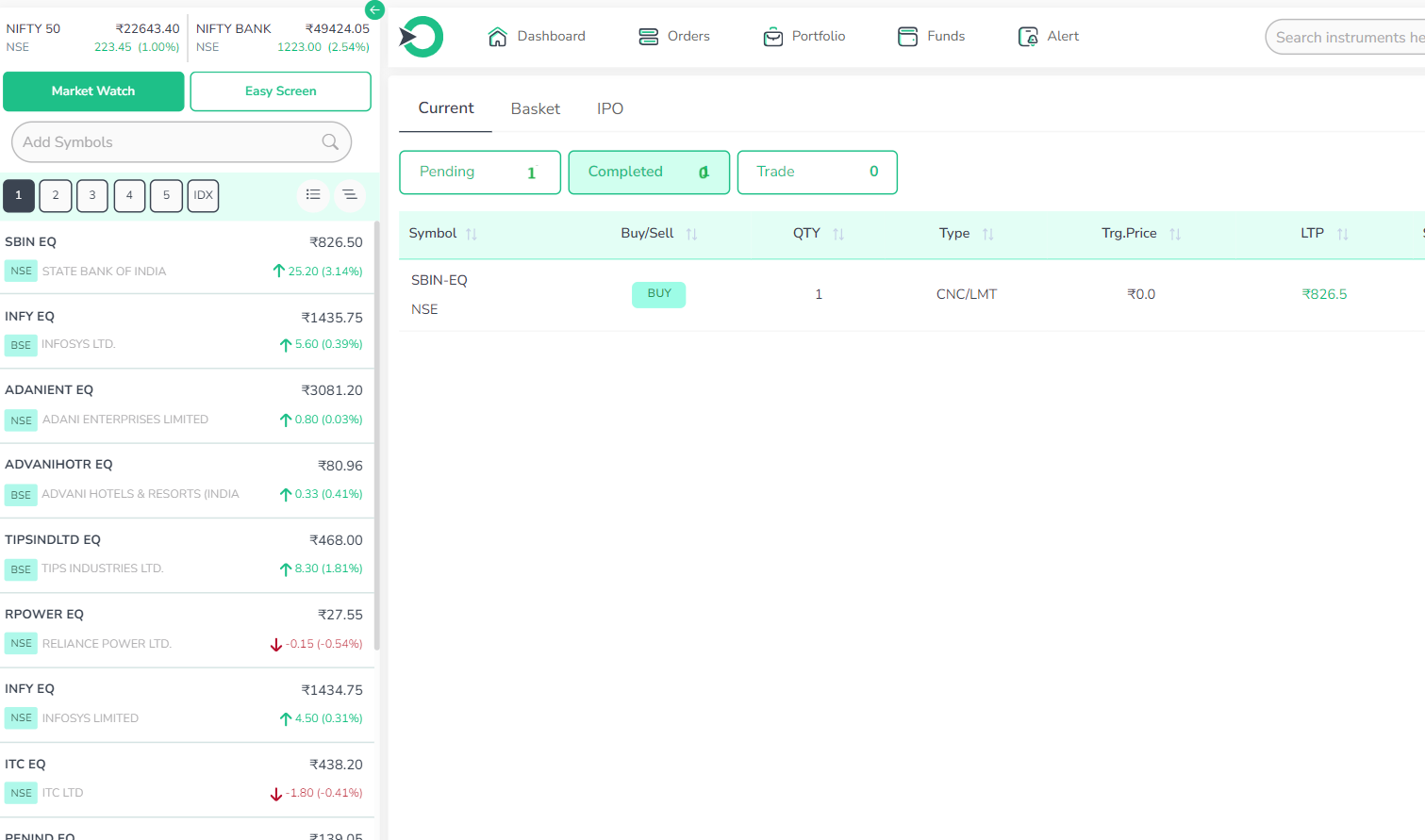This screenshot has width=1425, height=840.
Task: Open the Portfolio page
Action: [x=804, y=37]
